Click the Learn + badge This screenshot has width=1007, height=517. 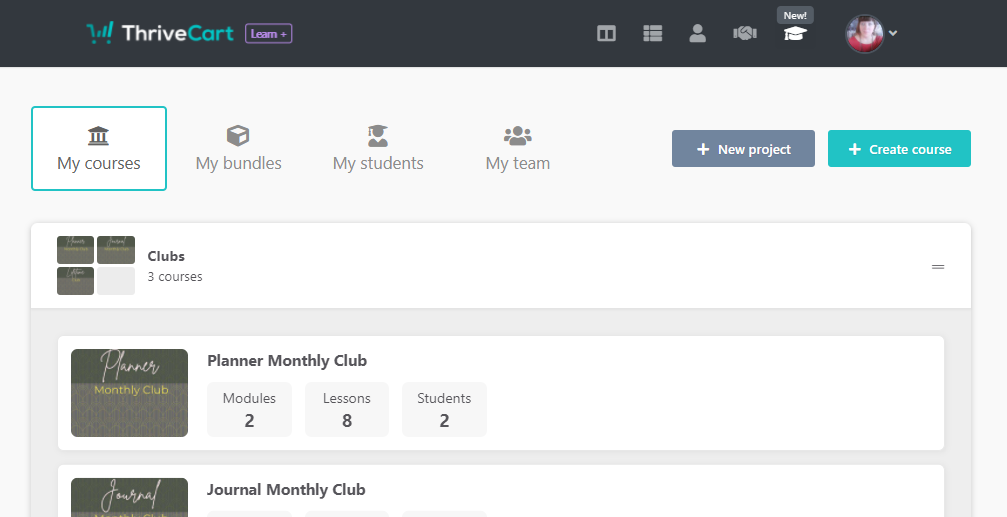[268, 33]
